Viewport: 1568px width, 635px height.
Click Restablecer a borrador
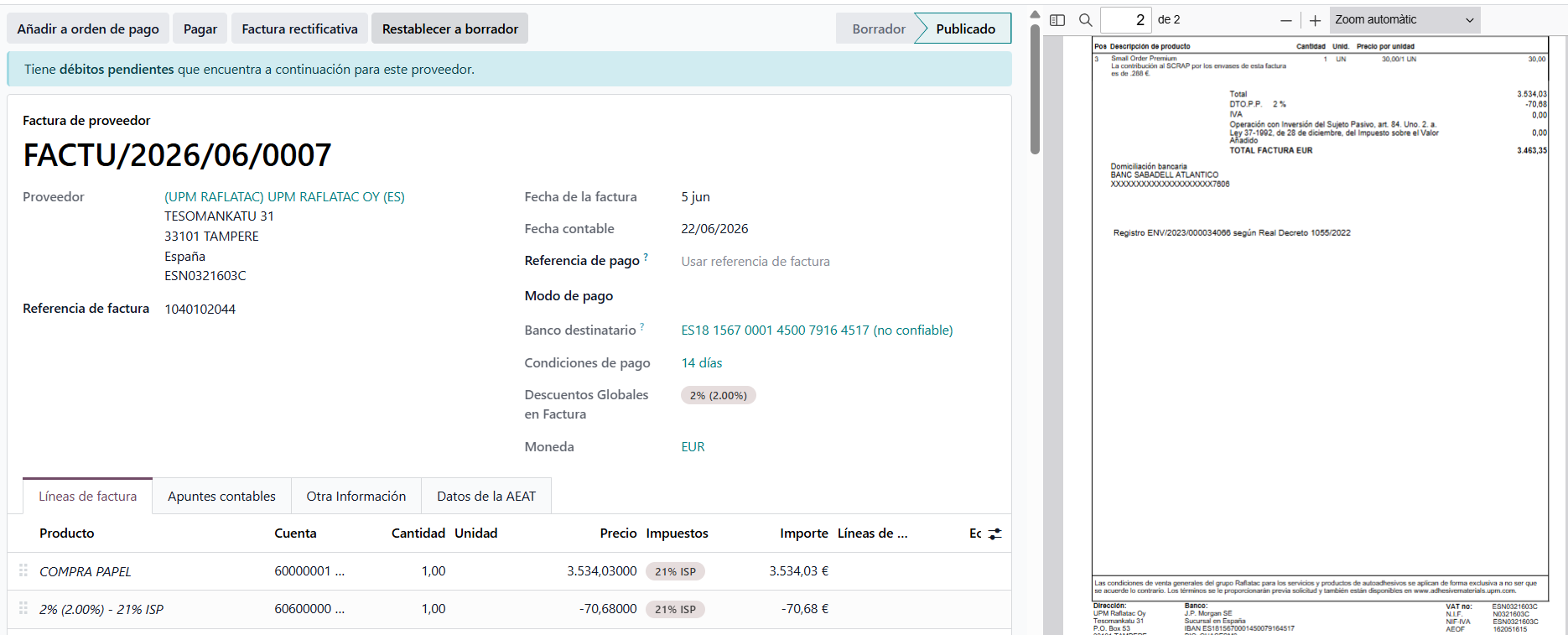450,29
